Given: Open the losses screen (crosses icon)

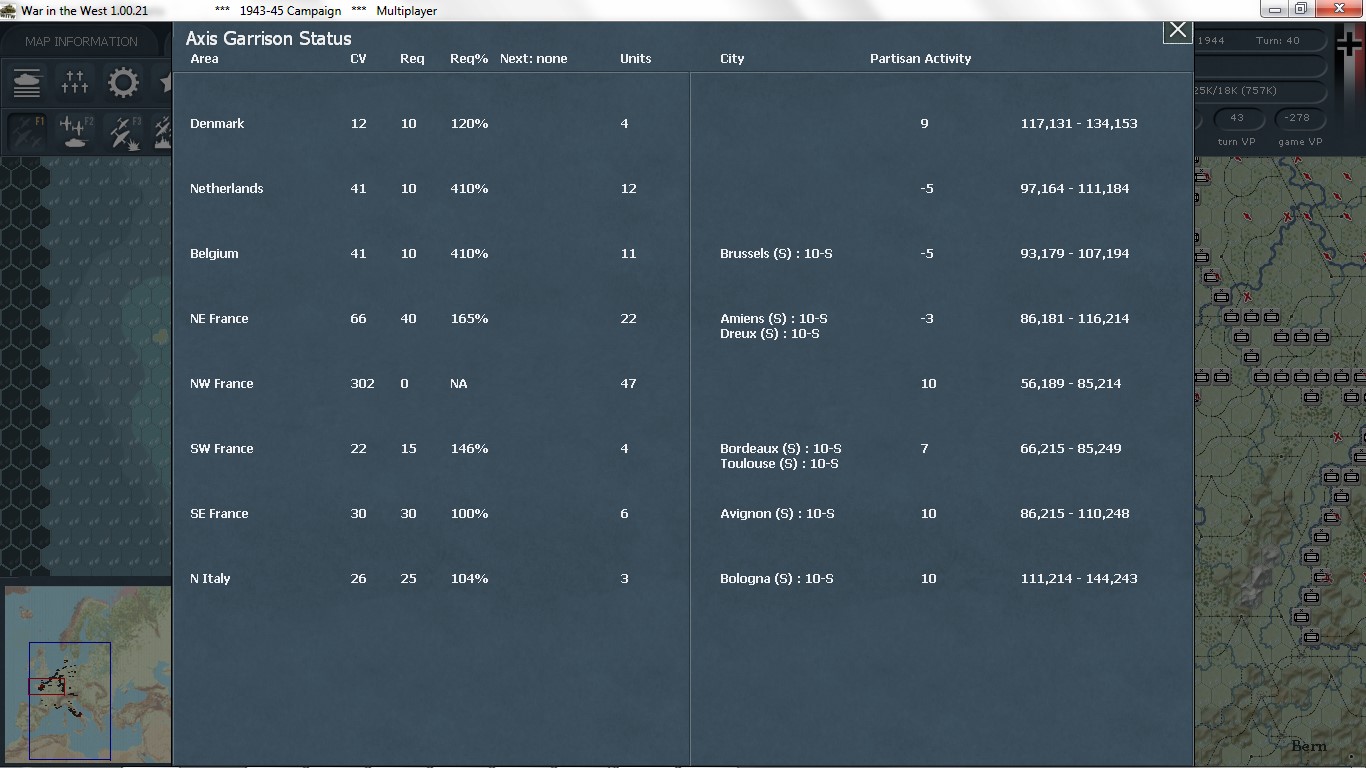Looking at the screenshot, I should coord(75,82).
